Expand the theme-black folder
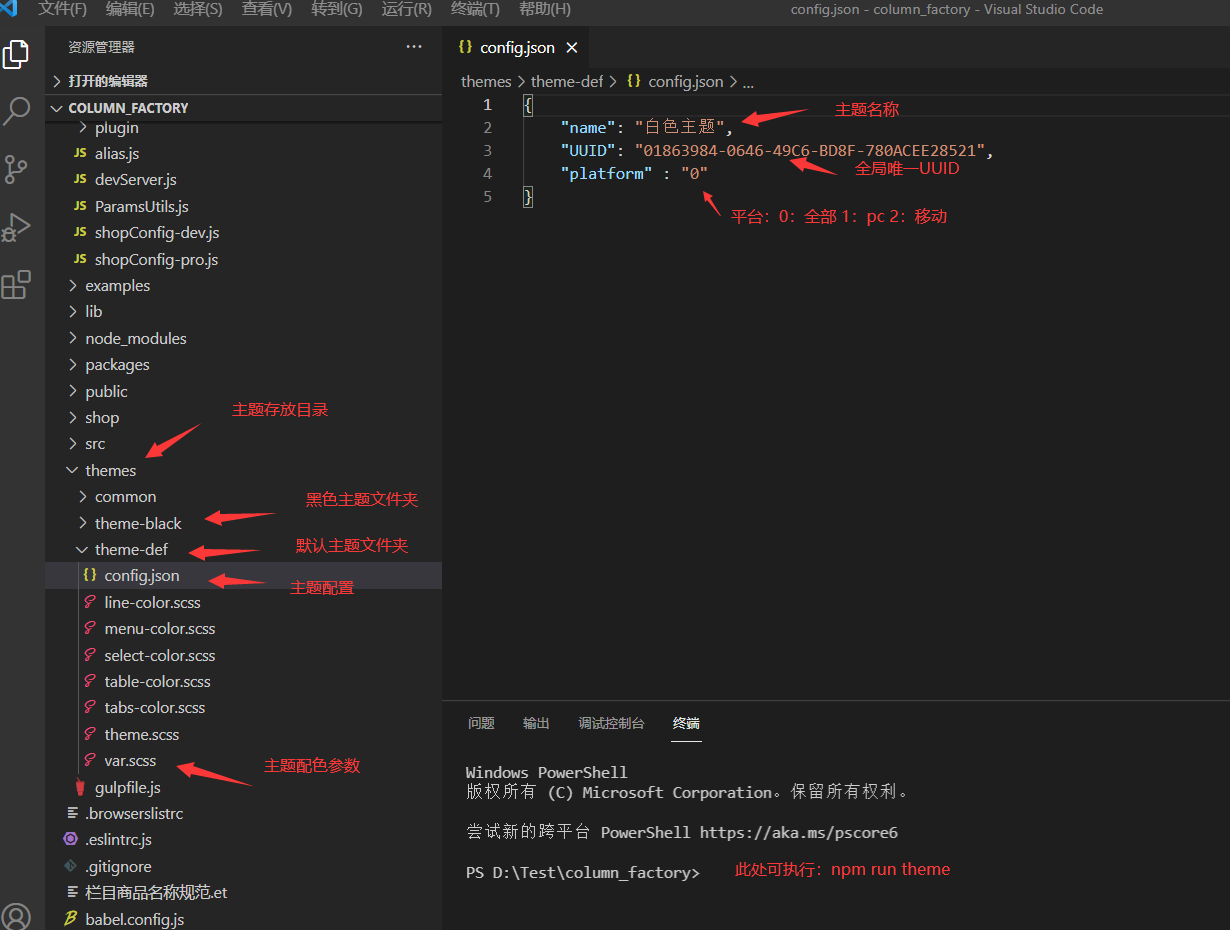 [x=138, y=523]
